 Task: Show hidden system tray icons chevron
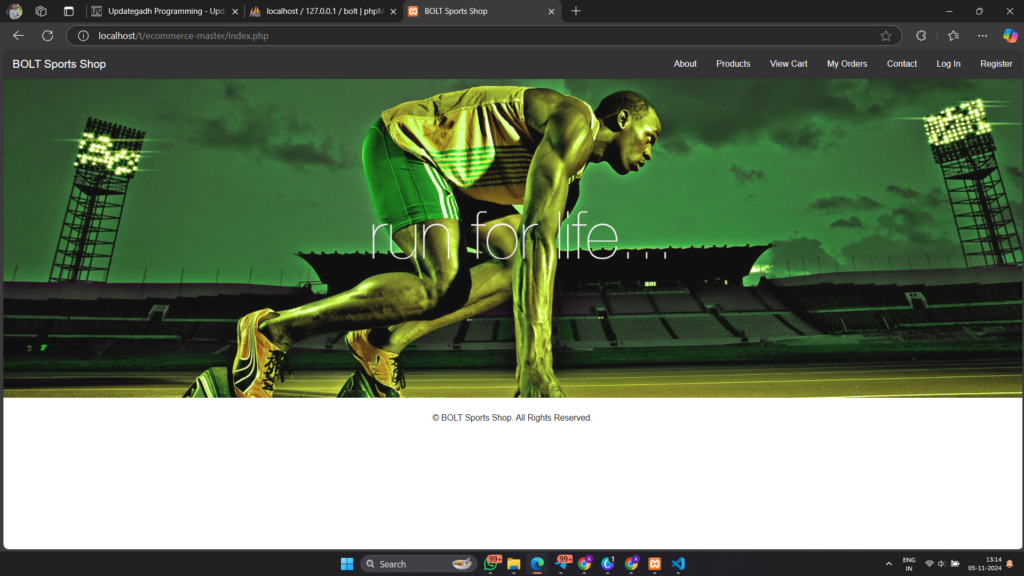click(888, 564)
